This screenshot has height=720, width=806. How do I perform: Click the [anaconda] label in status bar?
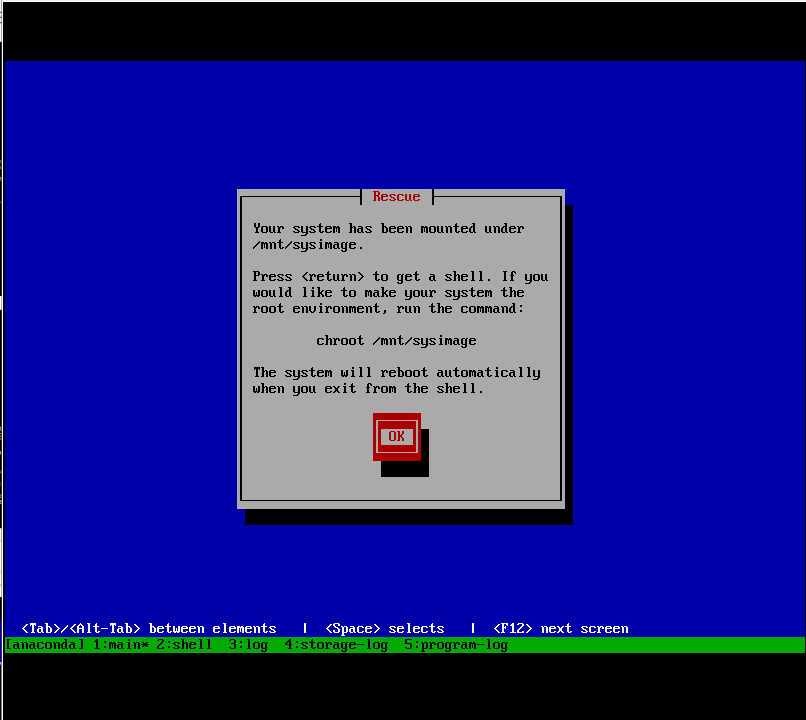point(45,645)
